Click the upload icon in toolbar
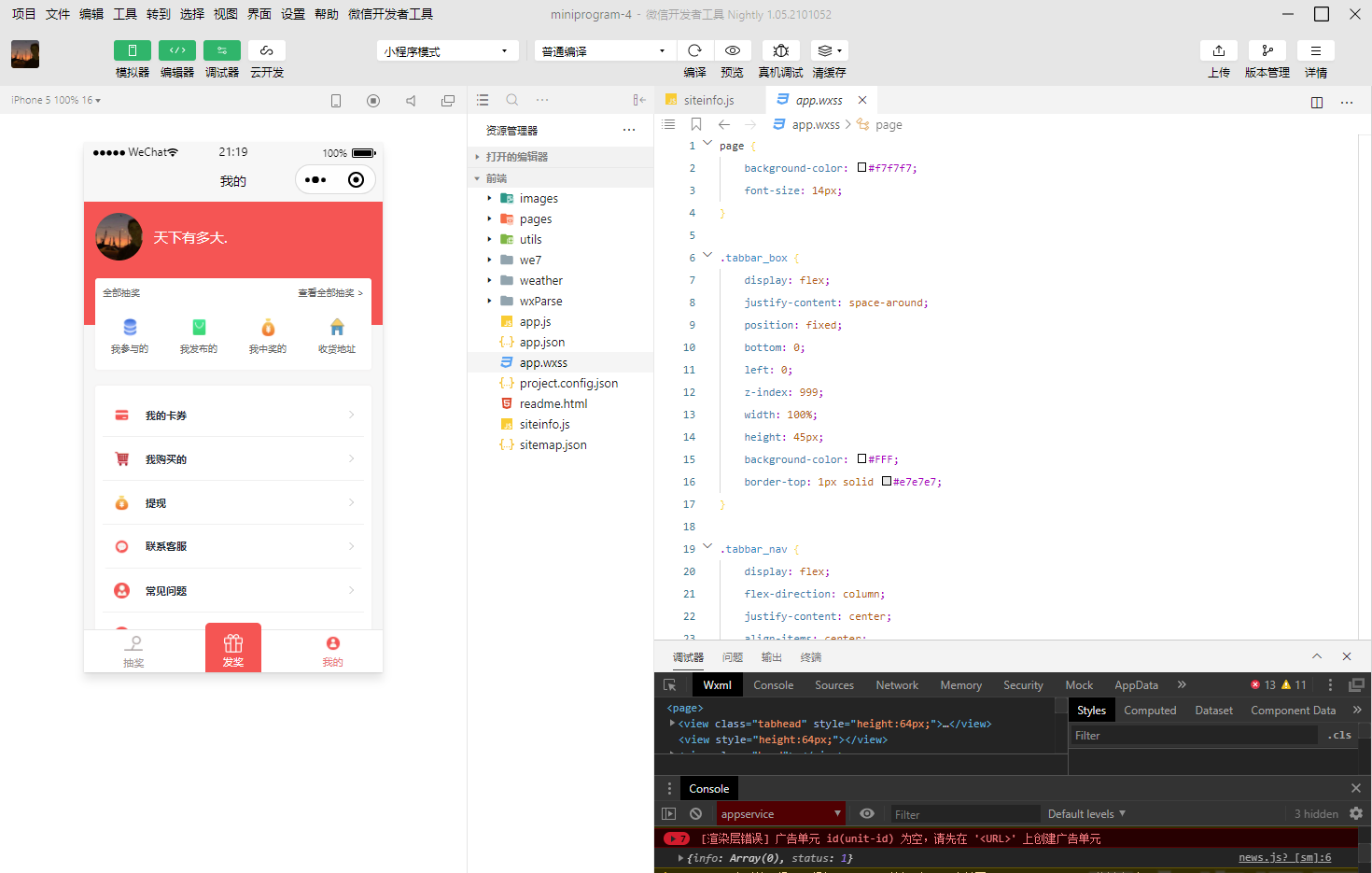Image resolution: width=1372 pixels, height=873 pixels. click(x=1219, y=50)
